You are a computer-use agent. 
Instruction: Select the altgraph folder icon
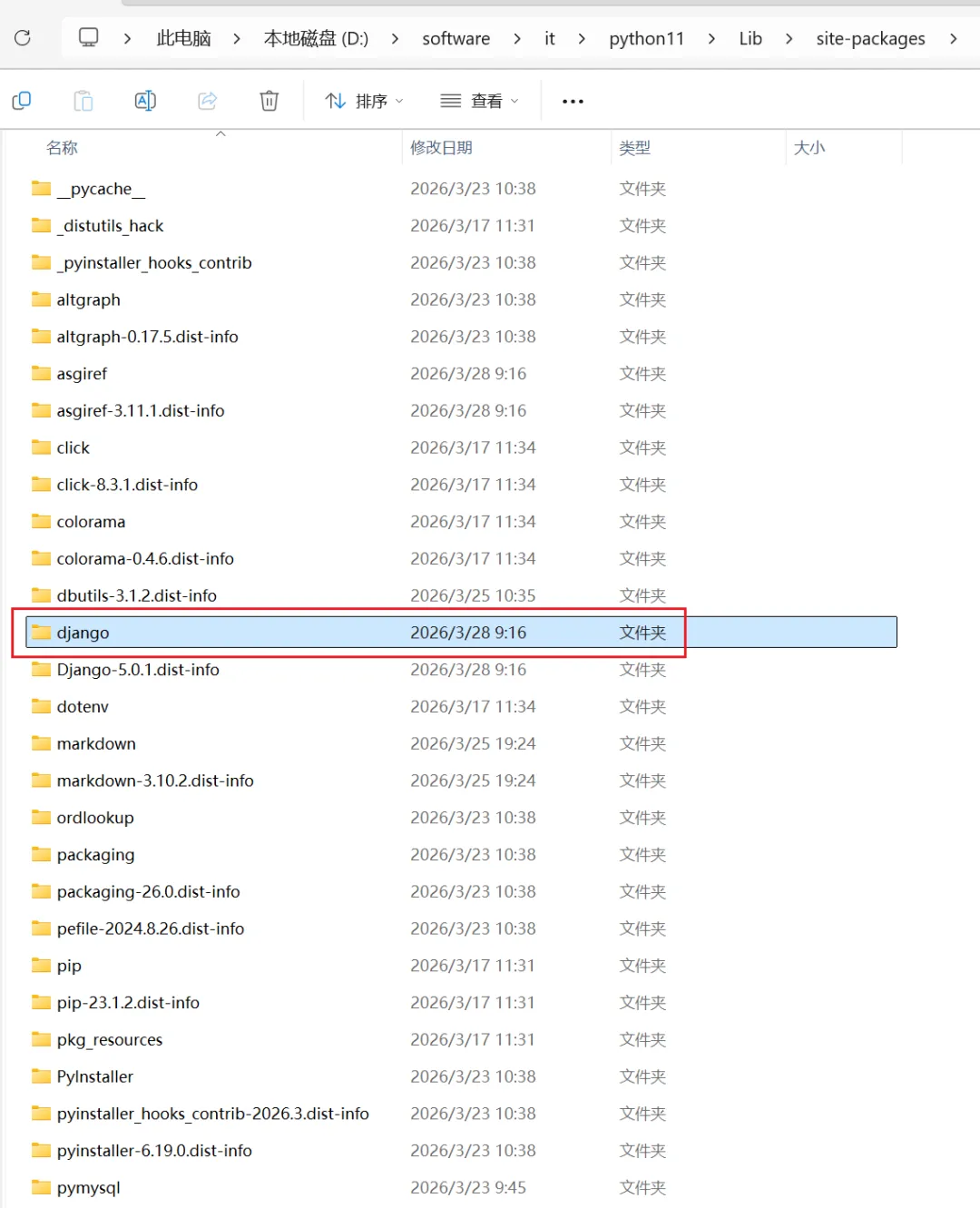point(42,300)
